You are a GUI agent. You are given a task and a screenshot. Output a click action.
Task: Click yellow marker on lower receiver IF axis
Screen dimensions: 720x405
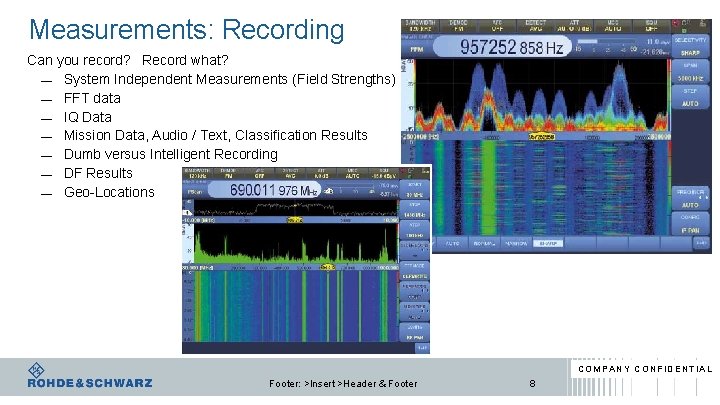click(295, 220)
